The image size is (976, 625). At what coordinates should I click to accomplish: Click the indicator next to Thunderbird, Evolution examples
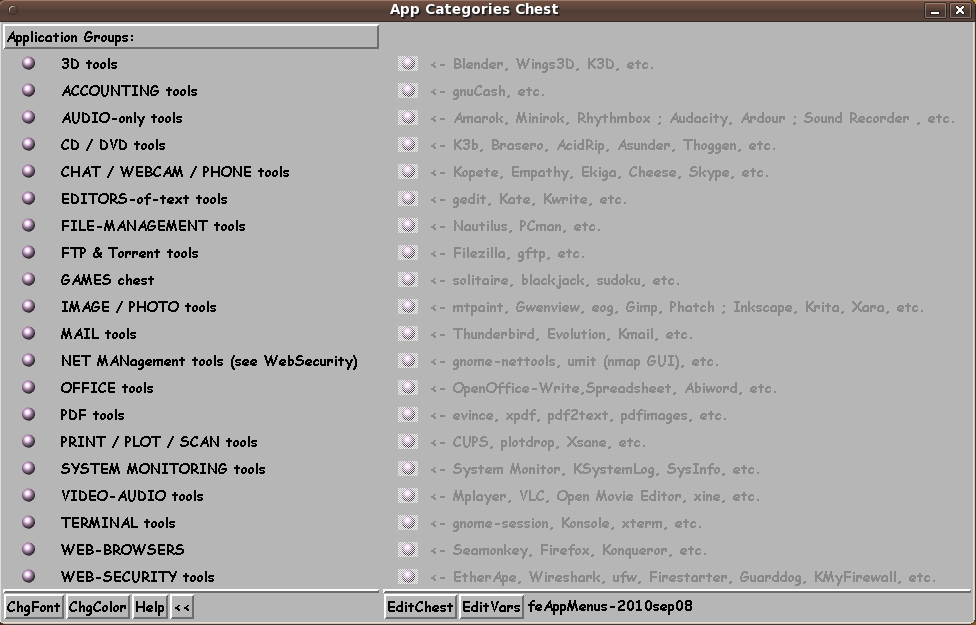407,333
